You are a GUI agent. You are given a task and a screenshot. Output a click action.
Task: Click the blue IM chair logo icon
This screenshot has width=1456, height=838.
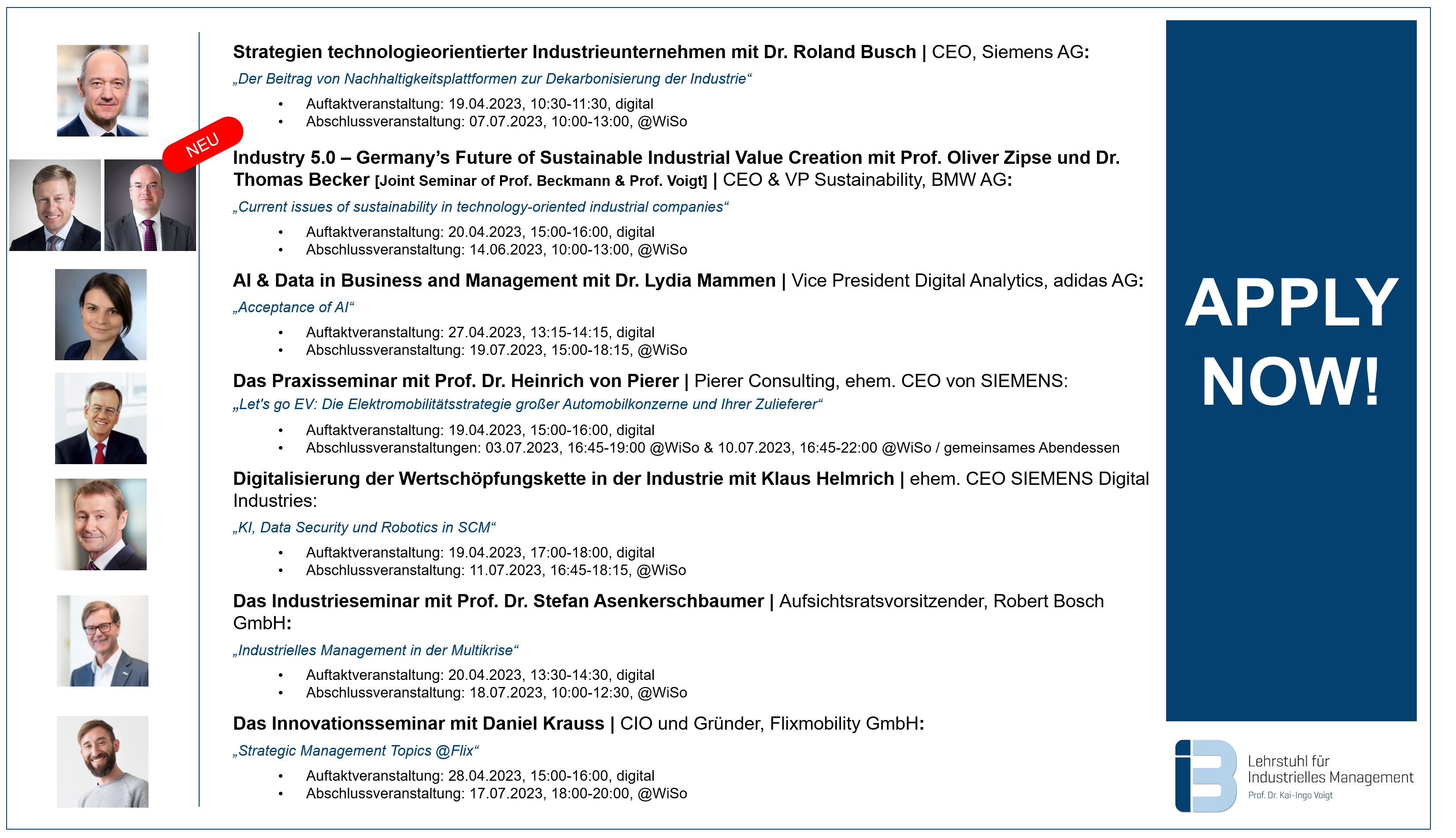click(1205, 775)
